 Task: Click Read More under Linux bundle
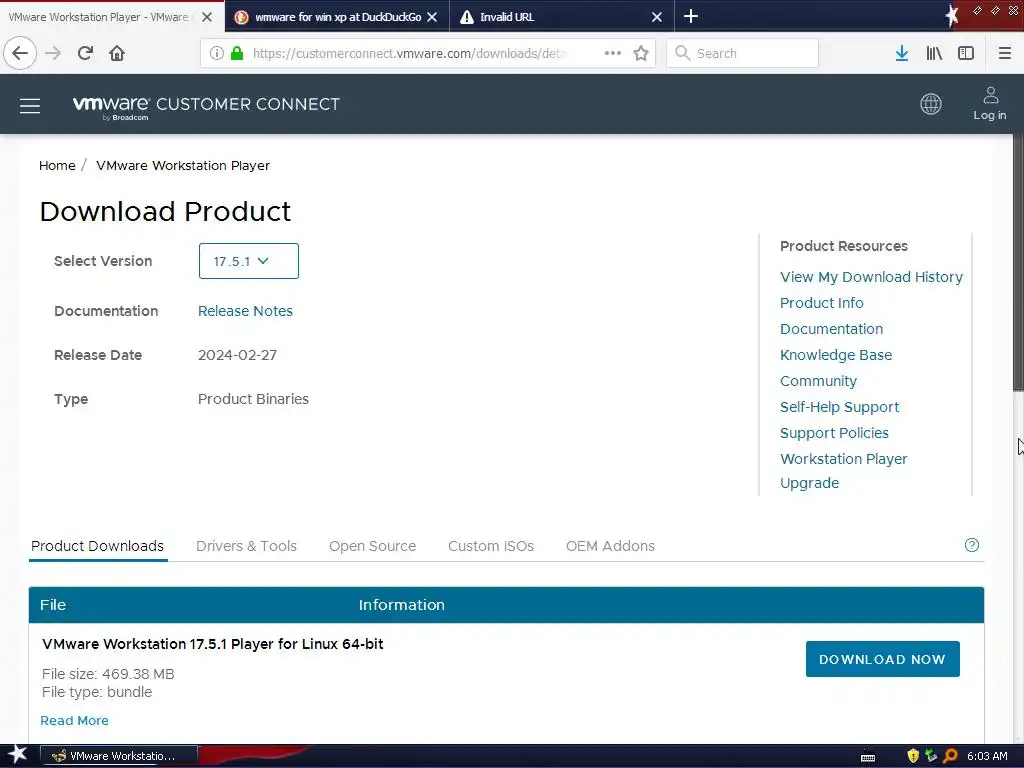click(x=74, y=720)
